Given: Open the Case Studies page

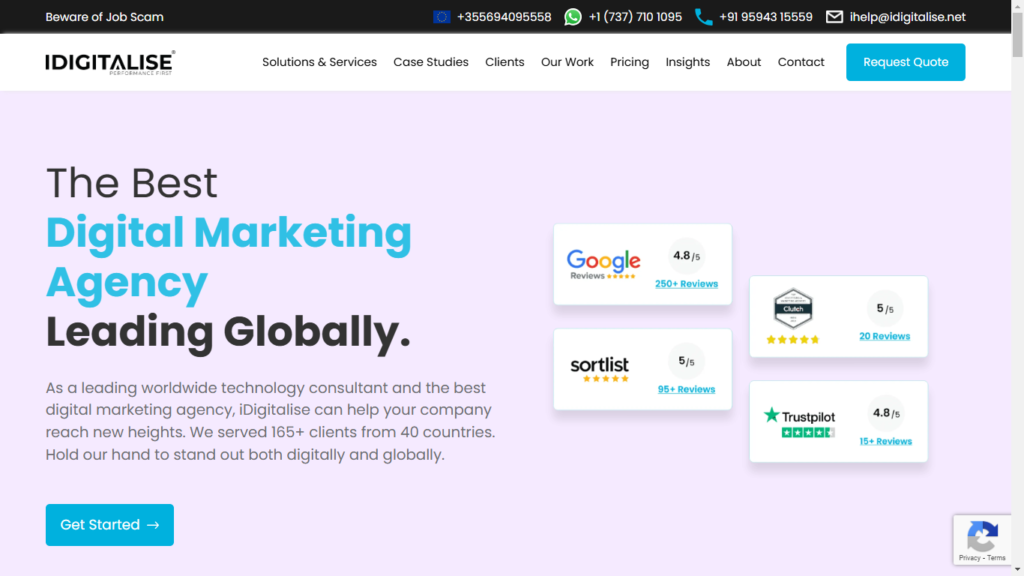Looking at the screenshot, I should click(x=431, y=62).
